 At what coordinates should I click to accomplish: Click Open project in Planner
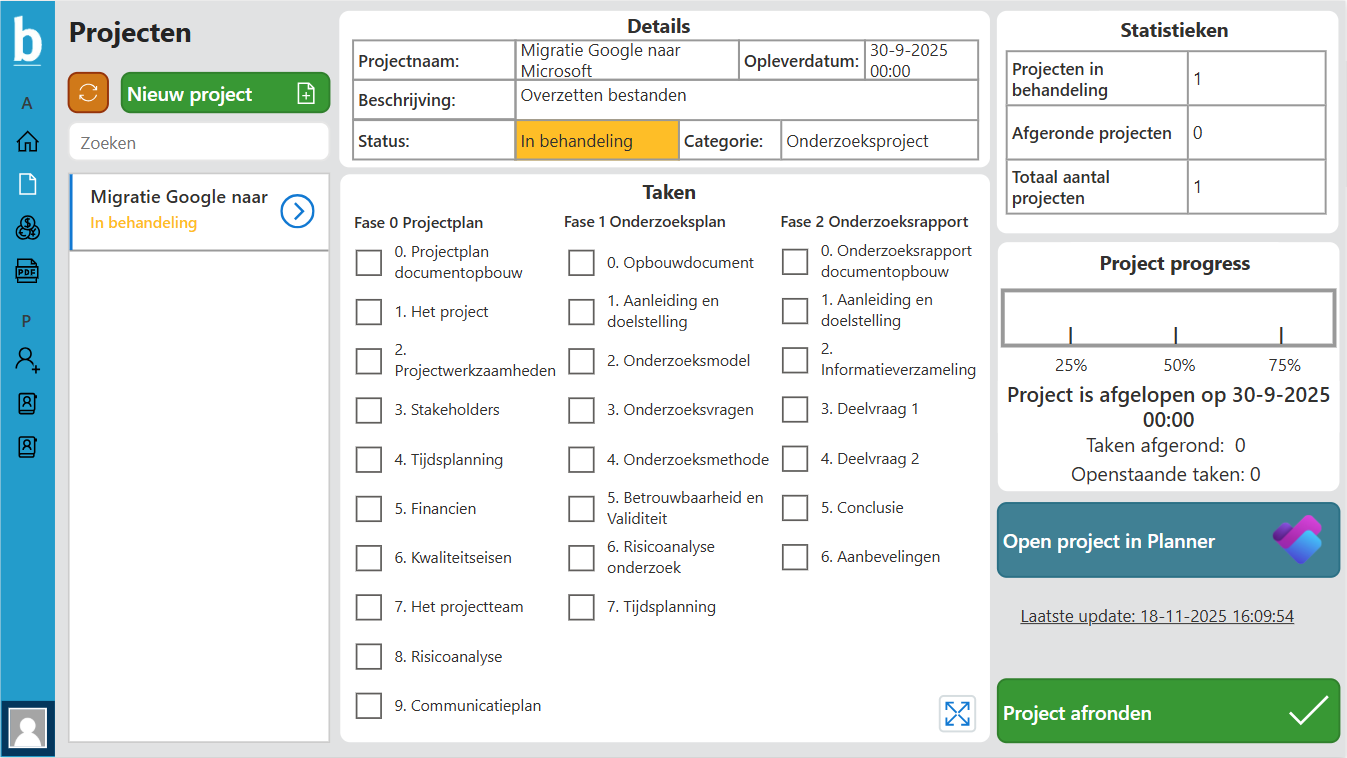pyautogui.click(x=1168, y=541)
